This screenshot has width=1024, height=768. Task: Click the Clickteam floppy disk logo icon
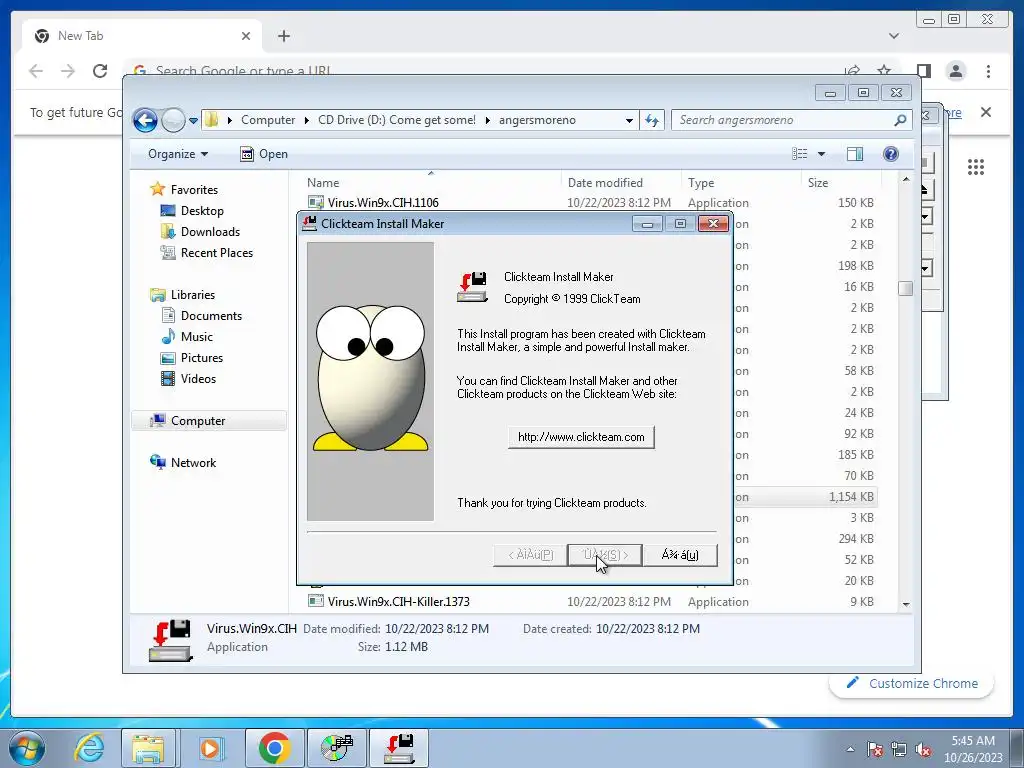472,287
